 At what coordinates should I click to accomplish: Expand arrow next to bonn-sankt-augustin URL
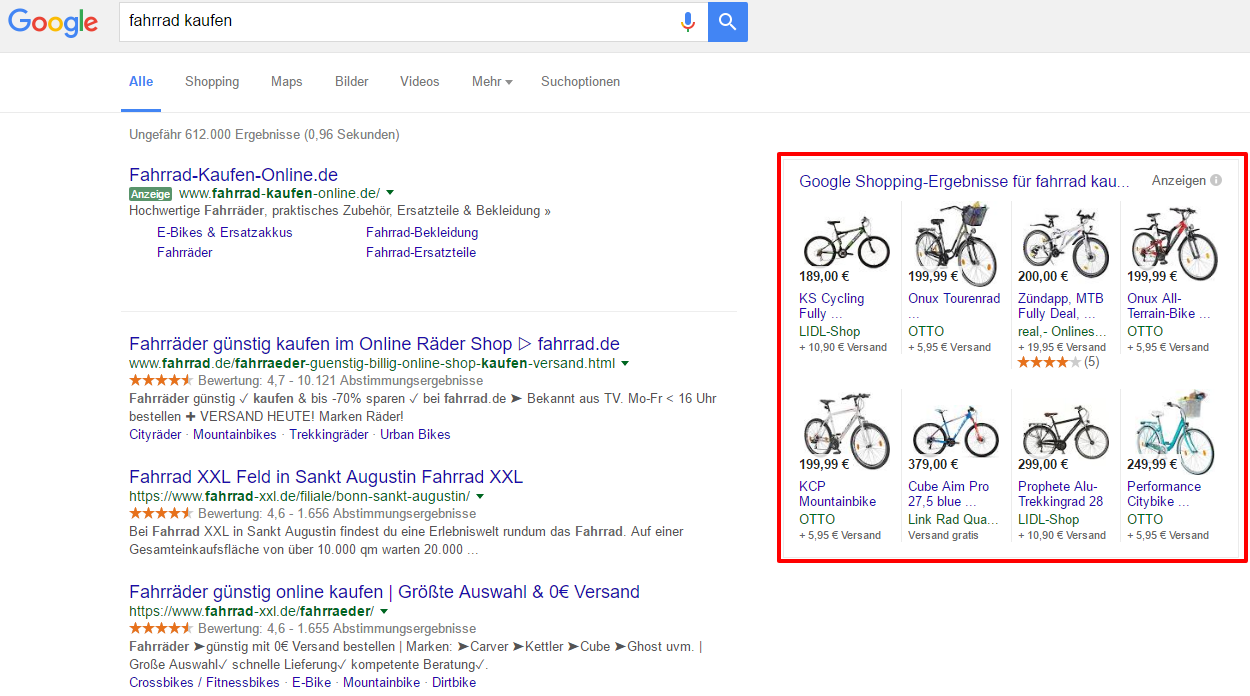(x=480, y=496)
